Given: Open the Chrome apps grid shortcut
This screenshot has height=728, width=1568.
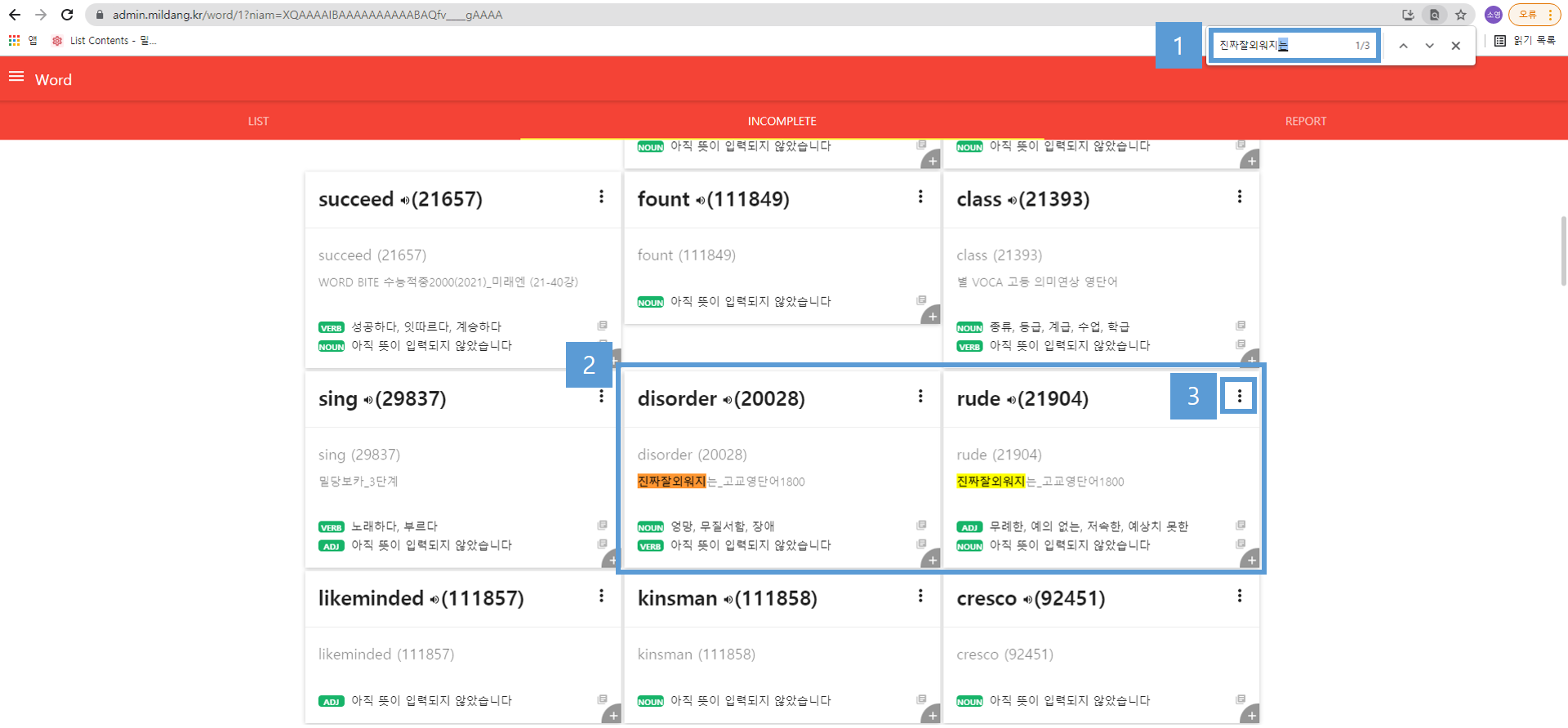Looking at the screenshot, I should coord(14,40).
